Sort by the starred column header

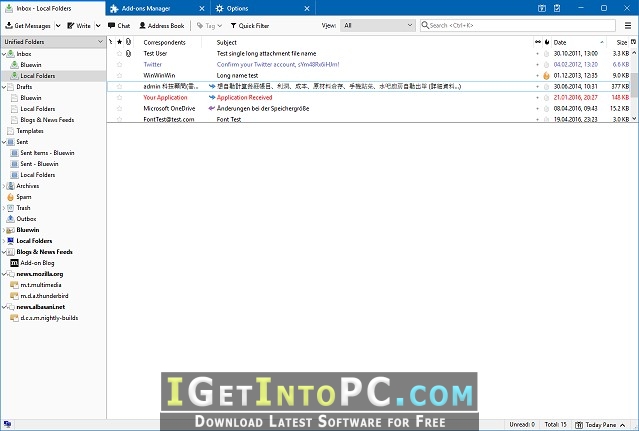[x=119, y=42]
